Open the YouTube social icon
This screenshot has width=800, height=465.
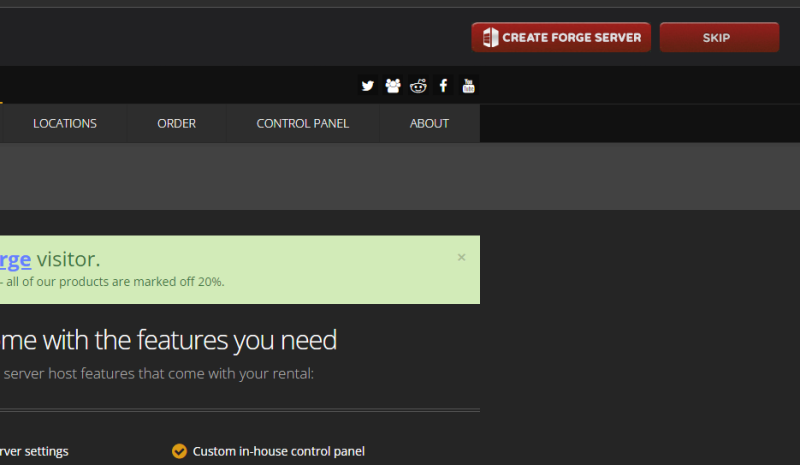[468, 86]
